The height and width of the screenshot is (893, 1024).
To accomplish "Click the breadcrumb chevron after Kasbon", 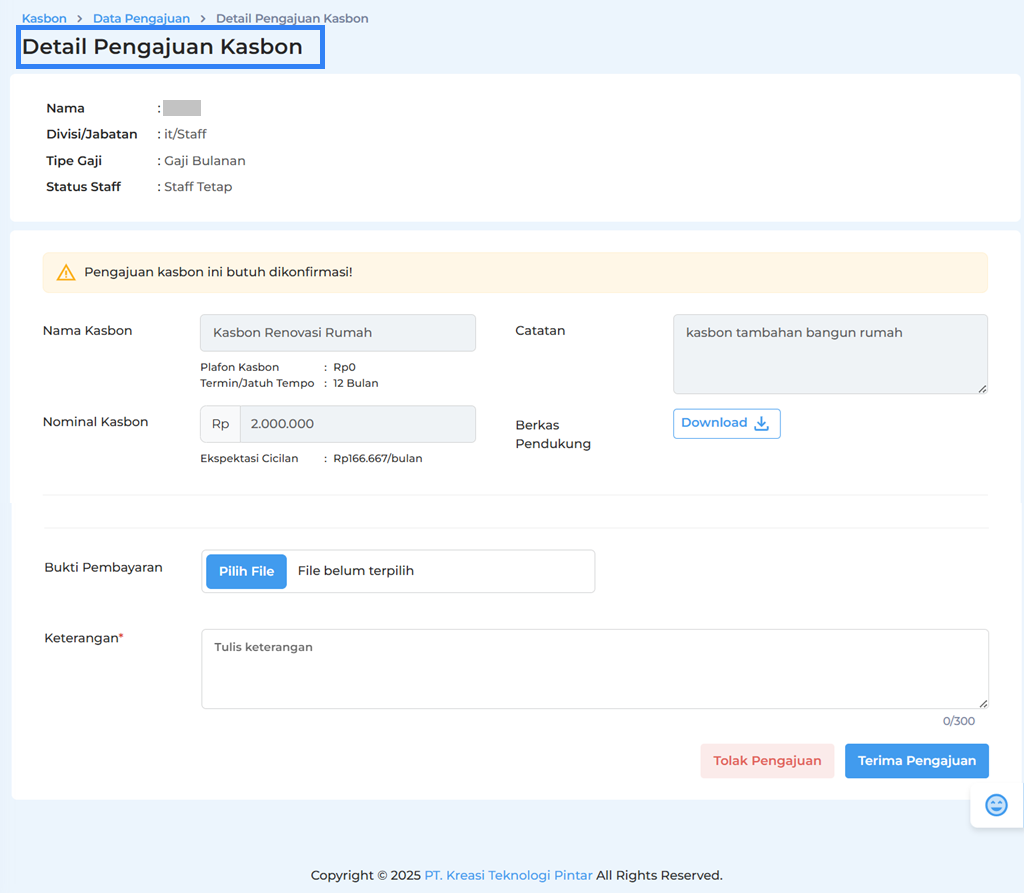I will [80, 19].
